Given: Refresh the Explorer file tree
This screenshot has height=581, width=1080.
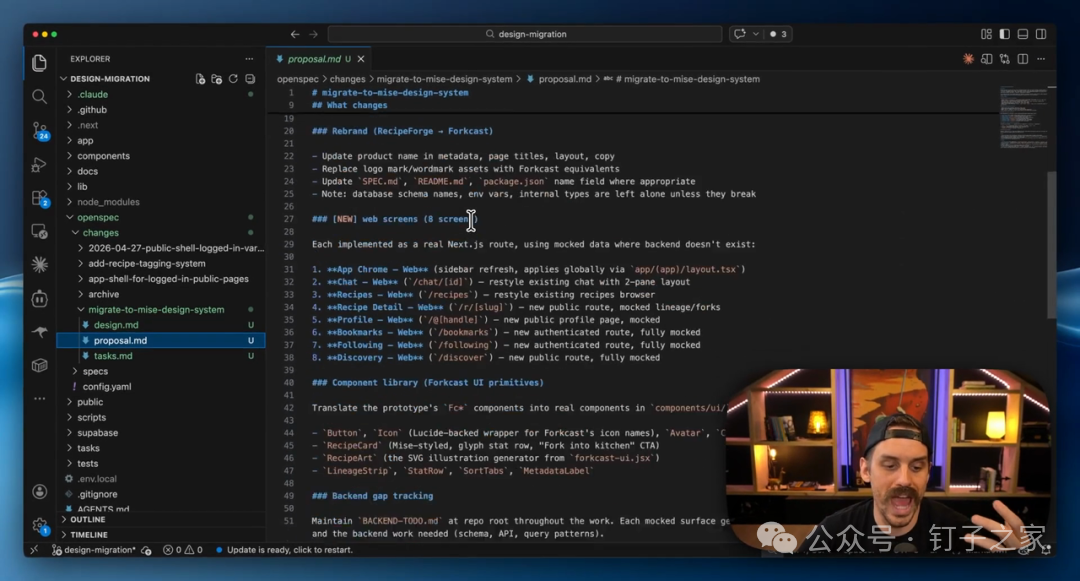Looking at the screenshot, I should click(233, 79).
